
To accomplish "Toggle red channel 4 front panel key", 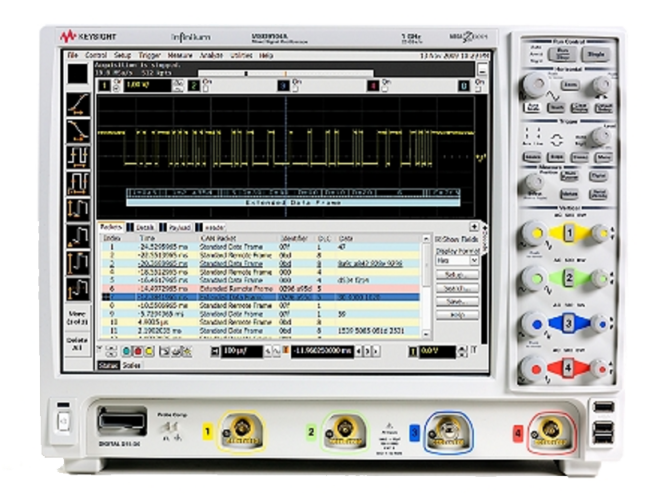I will click(567, 368).
